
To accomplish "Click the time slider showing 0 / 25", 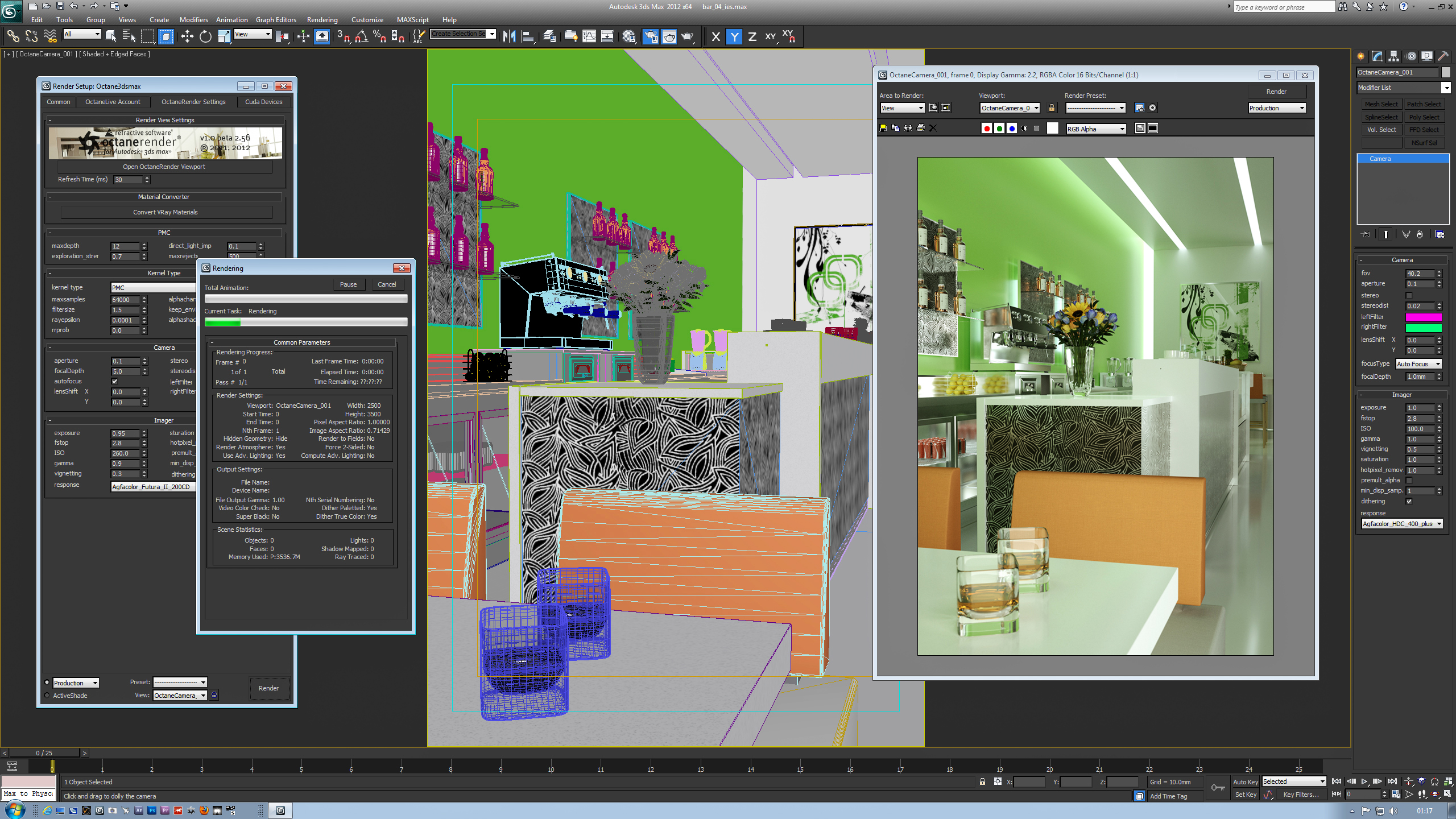I will tap(44, 752).
